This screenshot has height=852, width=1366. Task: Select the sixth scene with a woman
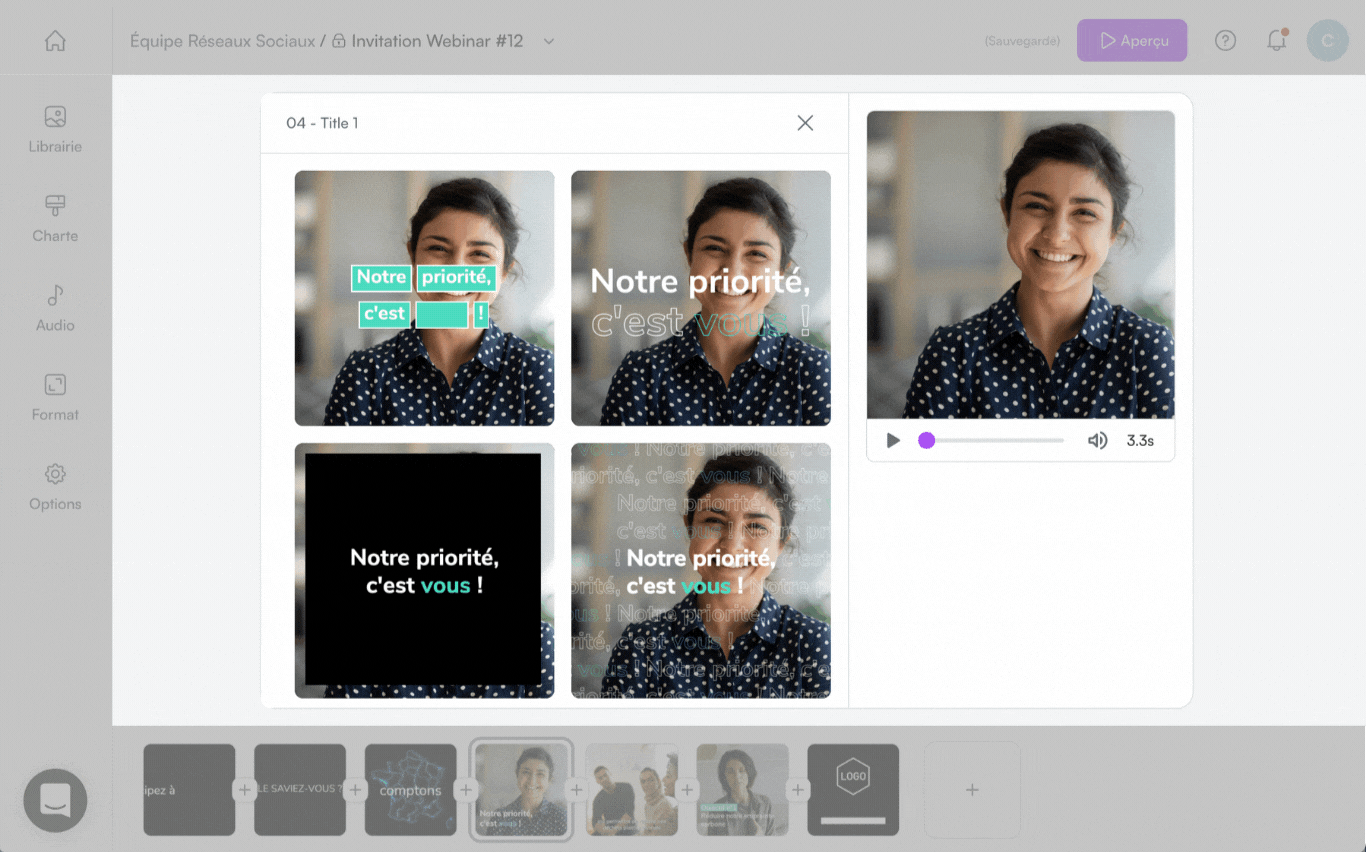[x=742, y=790]
